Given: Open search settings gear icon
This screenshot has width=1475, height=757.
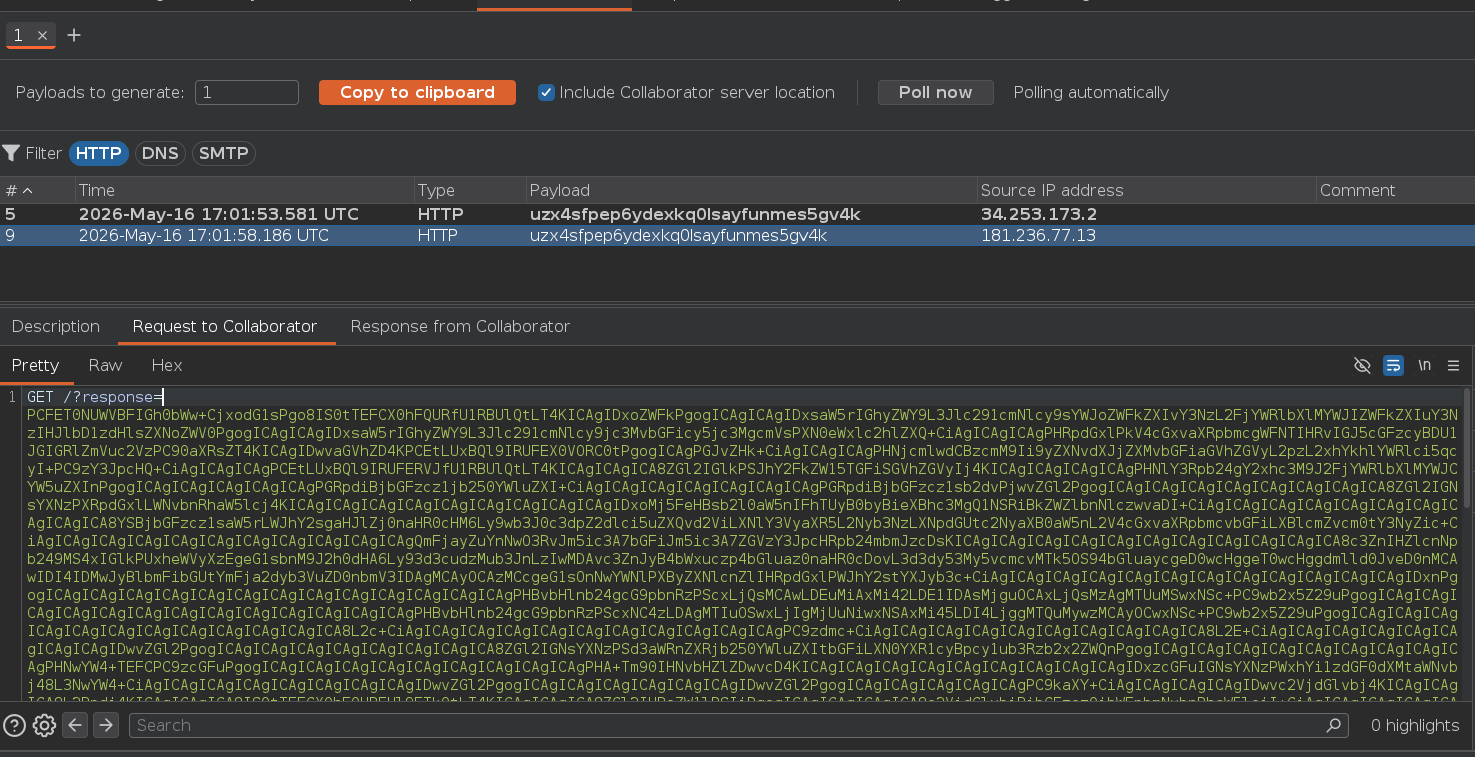Looking at the screenshot, I should point(44,725).
